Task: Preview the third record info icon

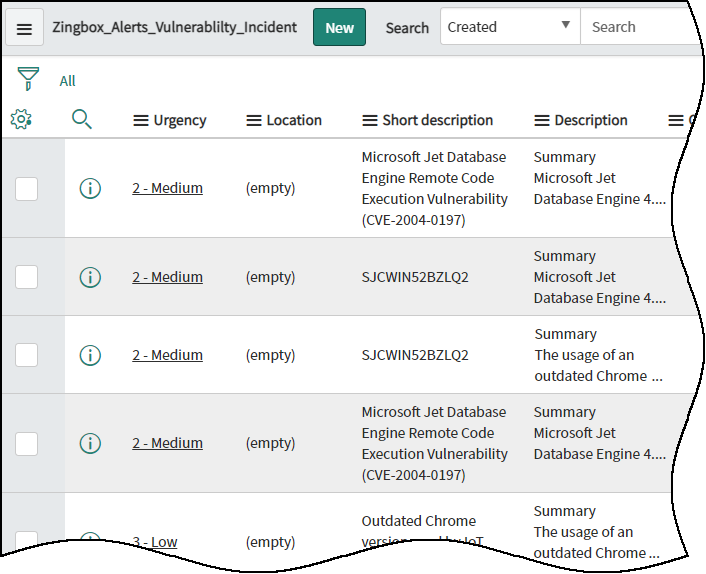Action: coord(90,355)
